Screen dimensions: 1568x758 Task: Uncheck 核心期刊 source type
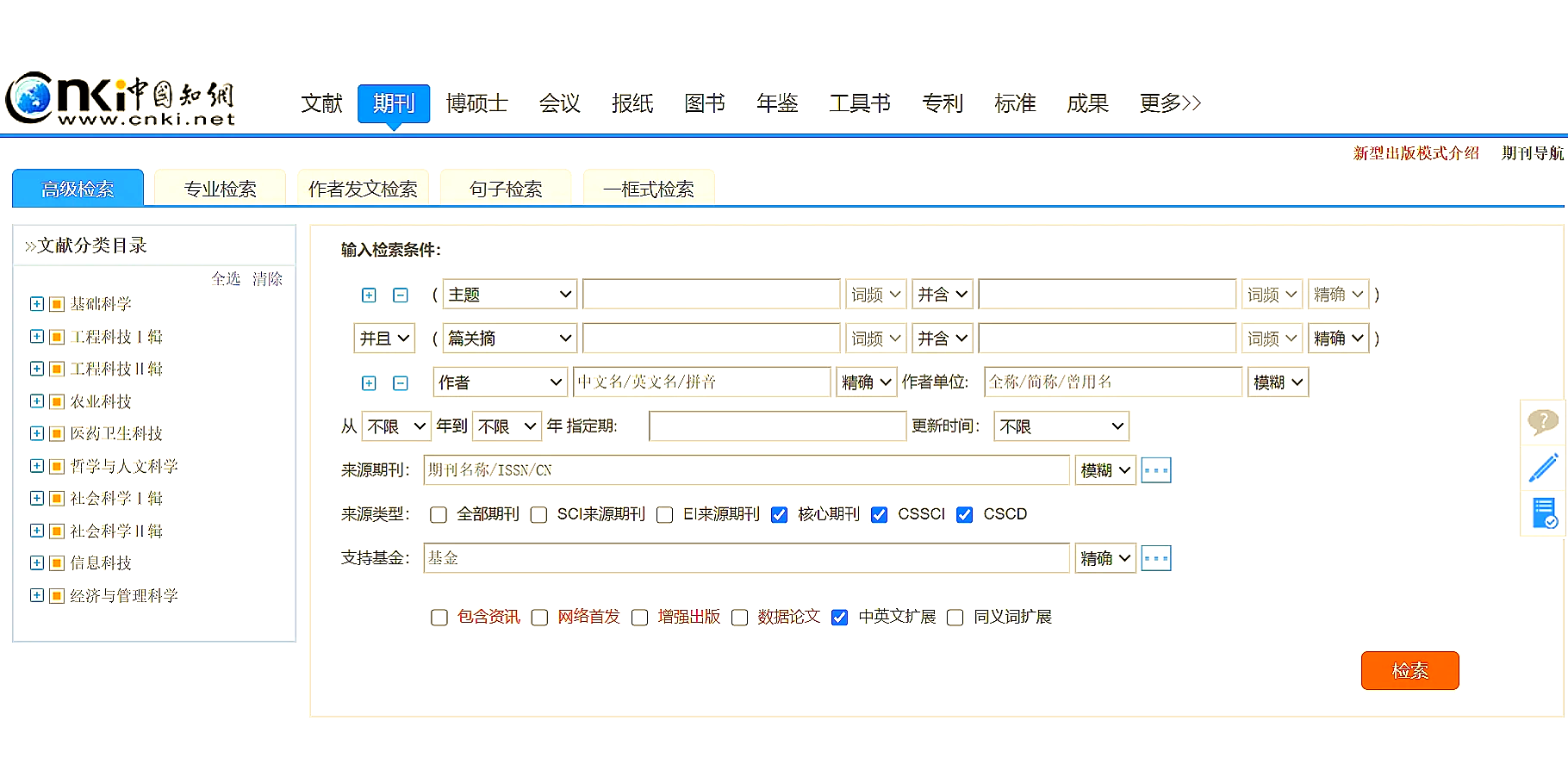click(x=780, y=515)
